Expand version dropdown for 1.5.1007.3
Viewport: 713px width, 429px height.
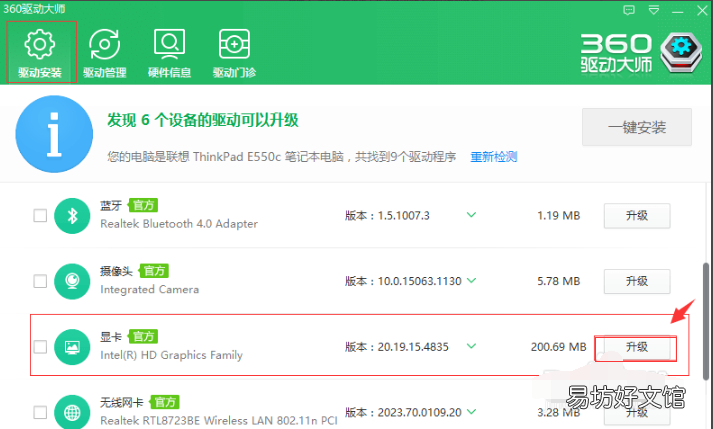pos(472,215)
